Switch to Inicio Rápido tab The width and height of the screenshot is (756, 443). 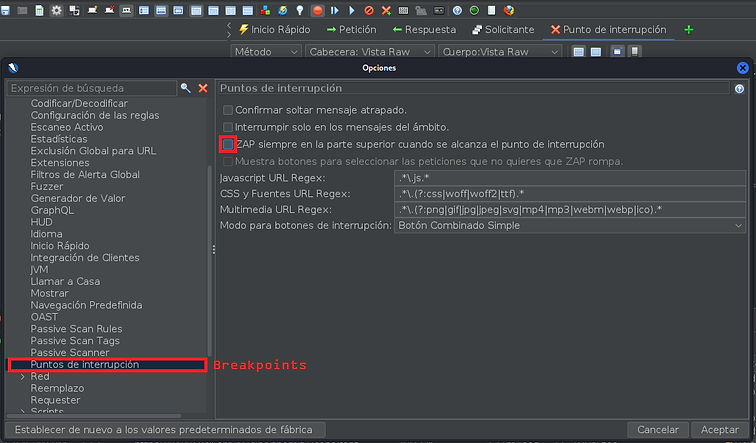point(275,30)
